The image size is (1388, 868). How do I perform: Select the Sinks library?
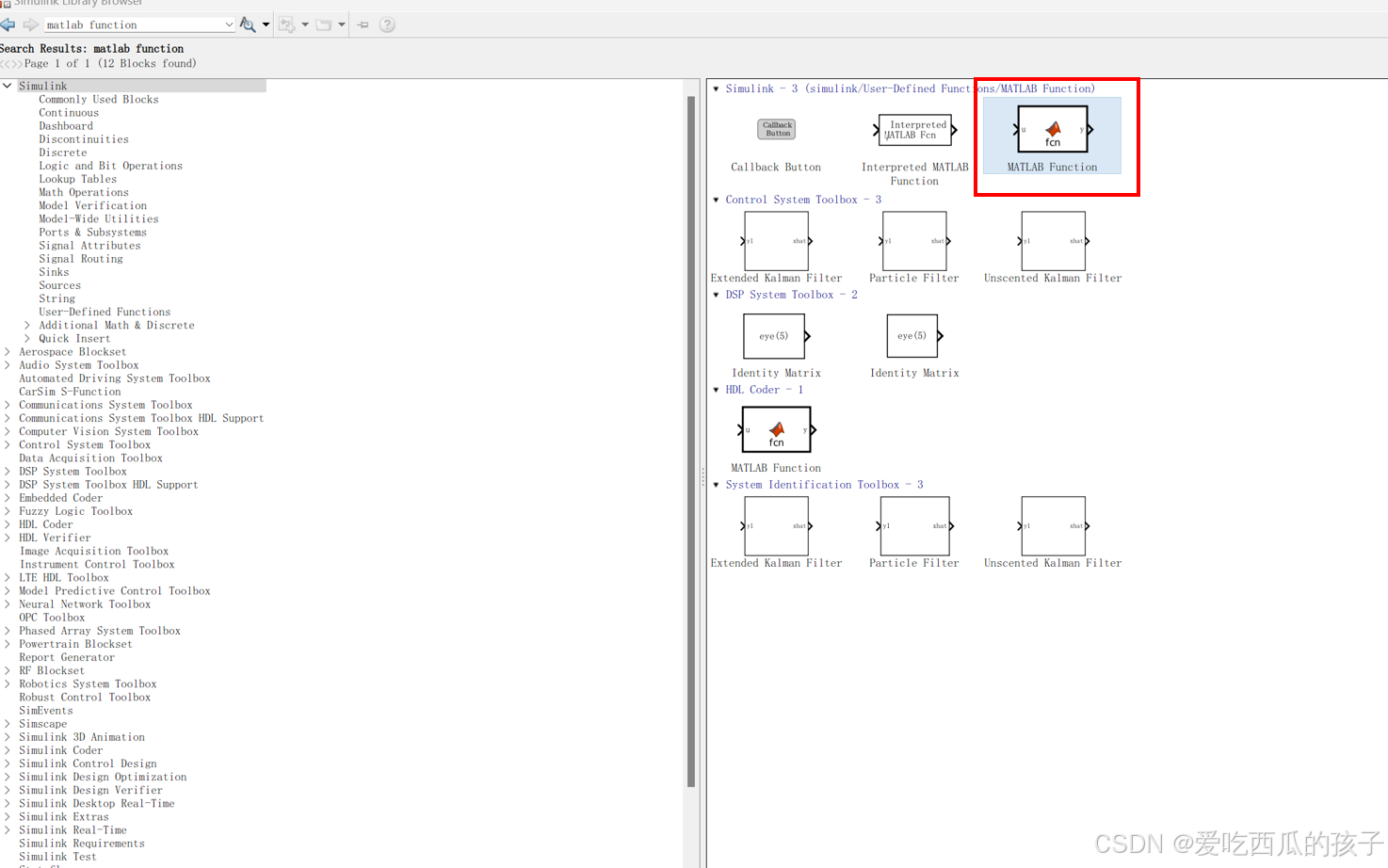tap(54, 271)
